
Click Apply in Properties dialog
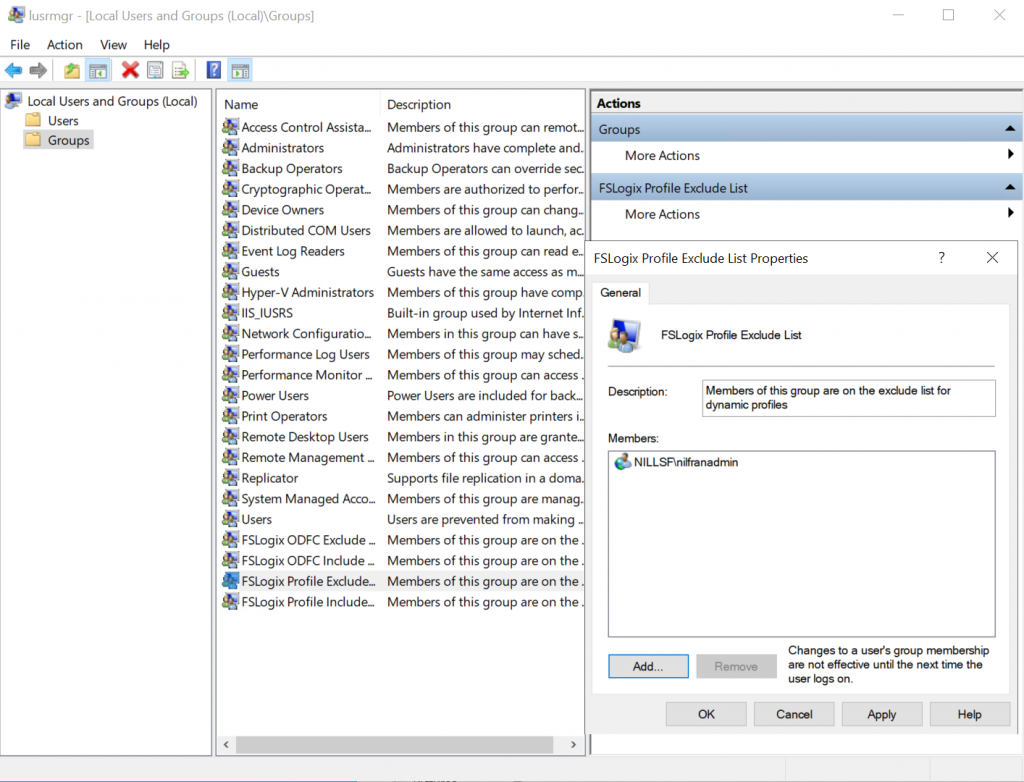[x=882, y=714]
